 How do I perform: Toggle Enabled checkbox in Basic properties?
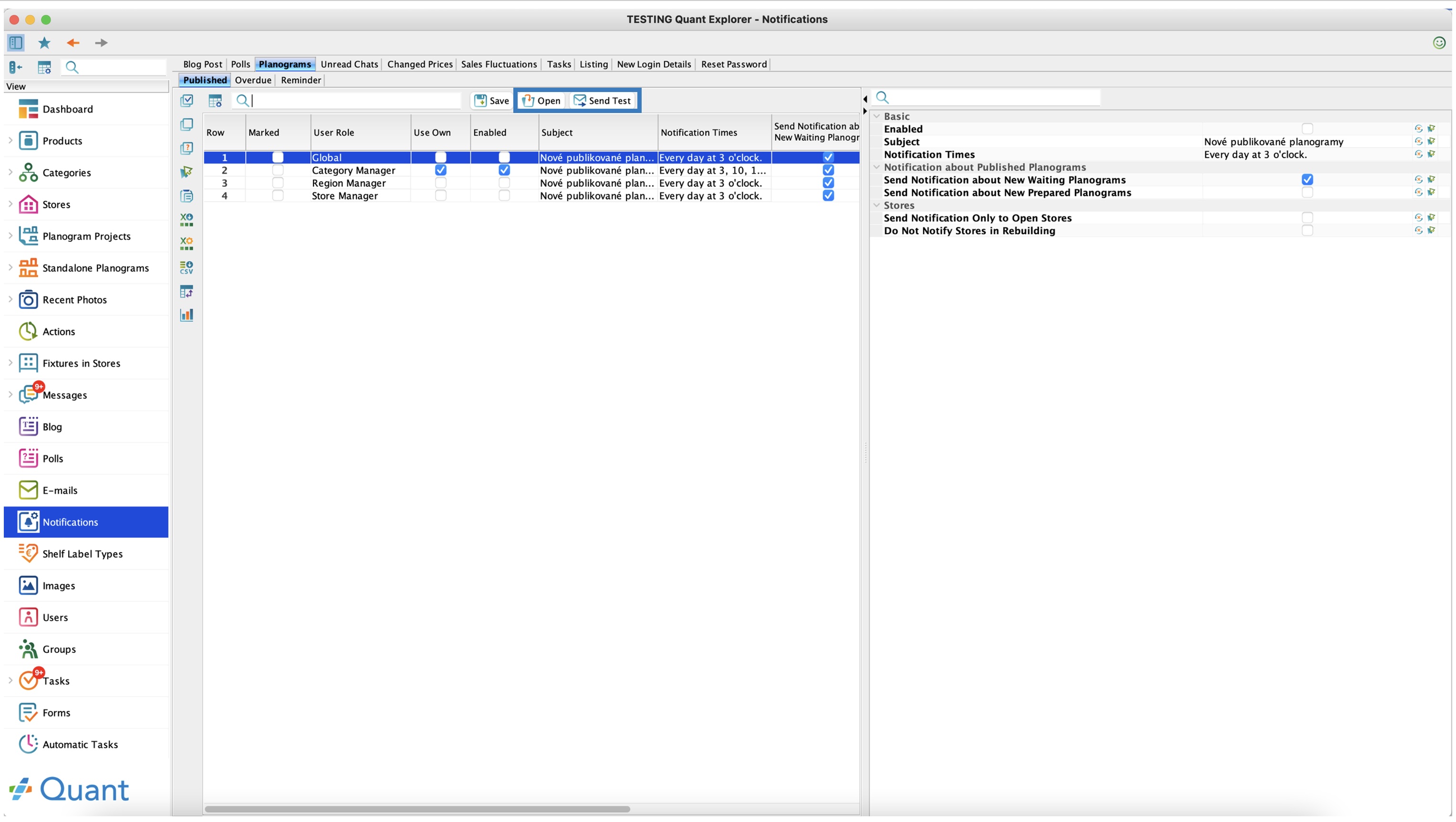click(1307, 129)
